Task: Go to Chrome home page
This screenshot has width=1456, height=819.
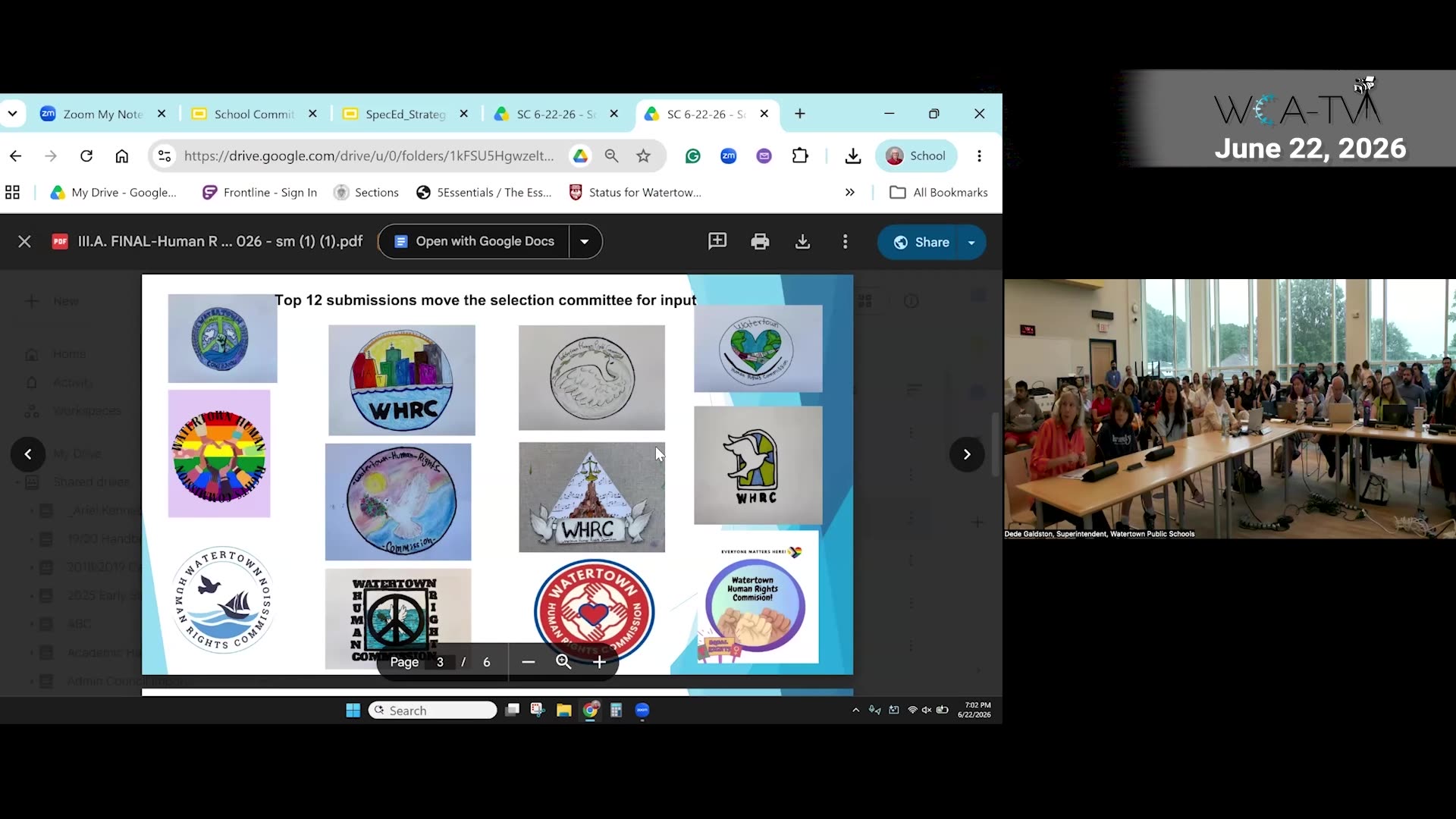Action: [x=121, y=155]
